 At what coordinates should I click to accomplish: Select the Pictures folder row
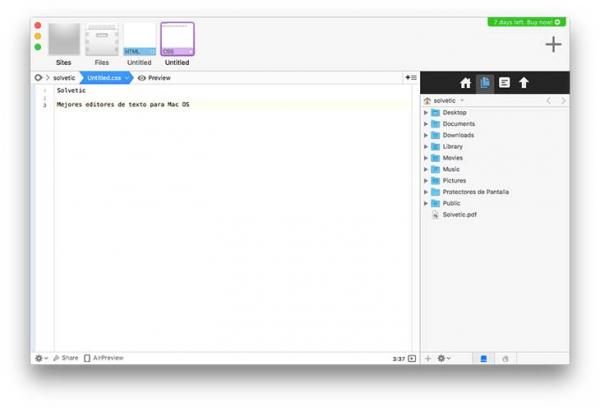[x=495, y=181]
